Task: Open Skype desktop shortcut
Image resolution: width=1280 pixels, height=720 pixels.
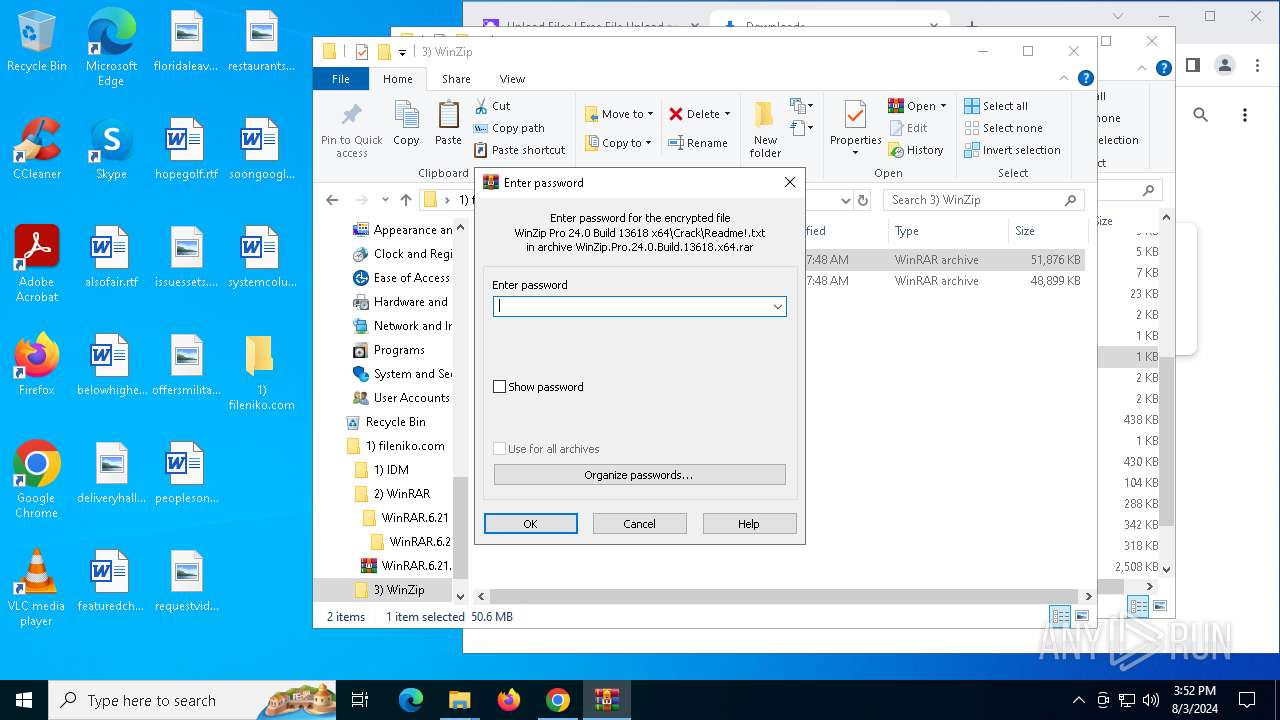Action: (x=111, y=149)
